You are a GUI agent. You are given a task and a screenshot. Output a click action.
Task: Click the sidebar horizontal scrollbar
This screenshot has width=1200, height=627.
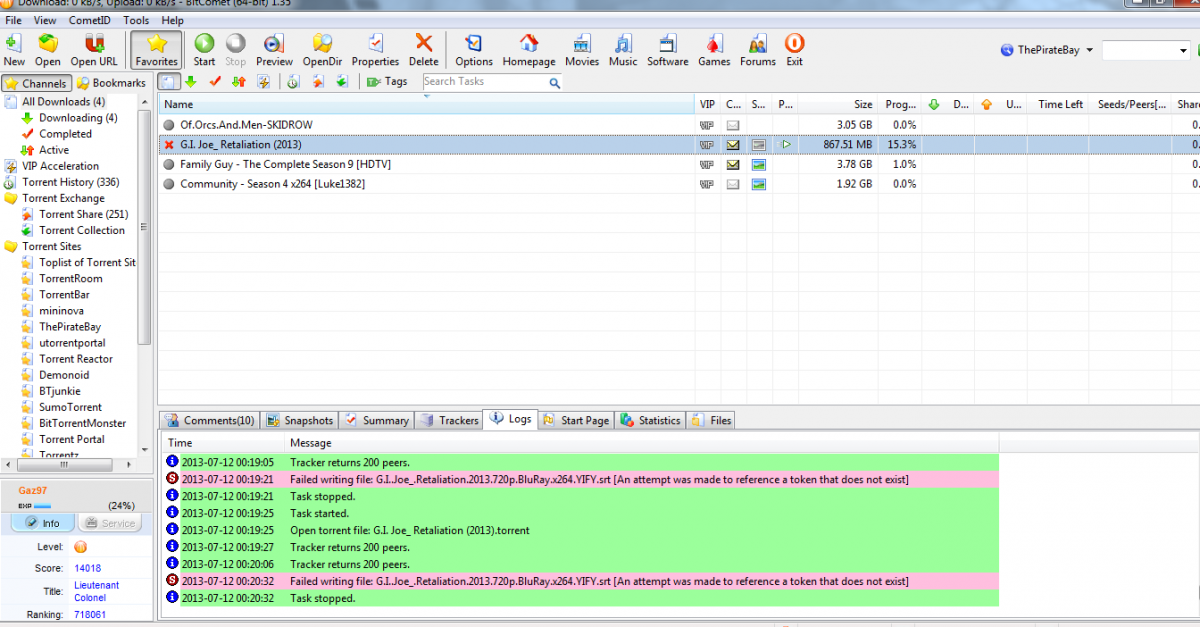pos(70,466)
